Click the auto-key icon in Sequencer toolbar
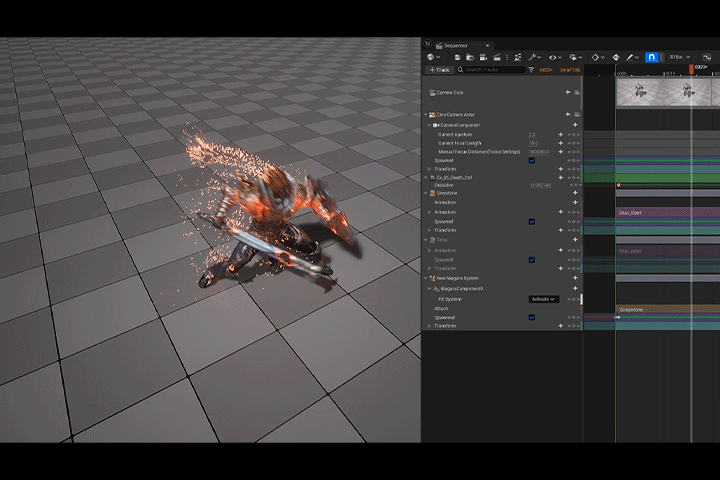The image size is (720, 480). click(x=616, y=57)
